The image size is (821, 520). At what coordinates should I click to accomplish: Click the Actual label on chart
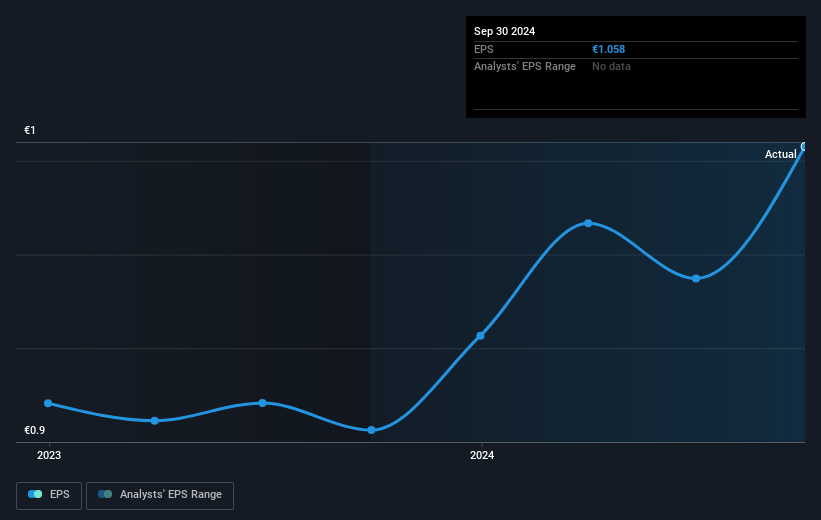[780, 154]
